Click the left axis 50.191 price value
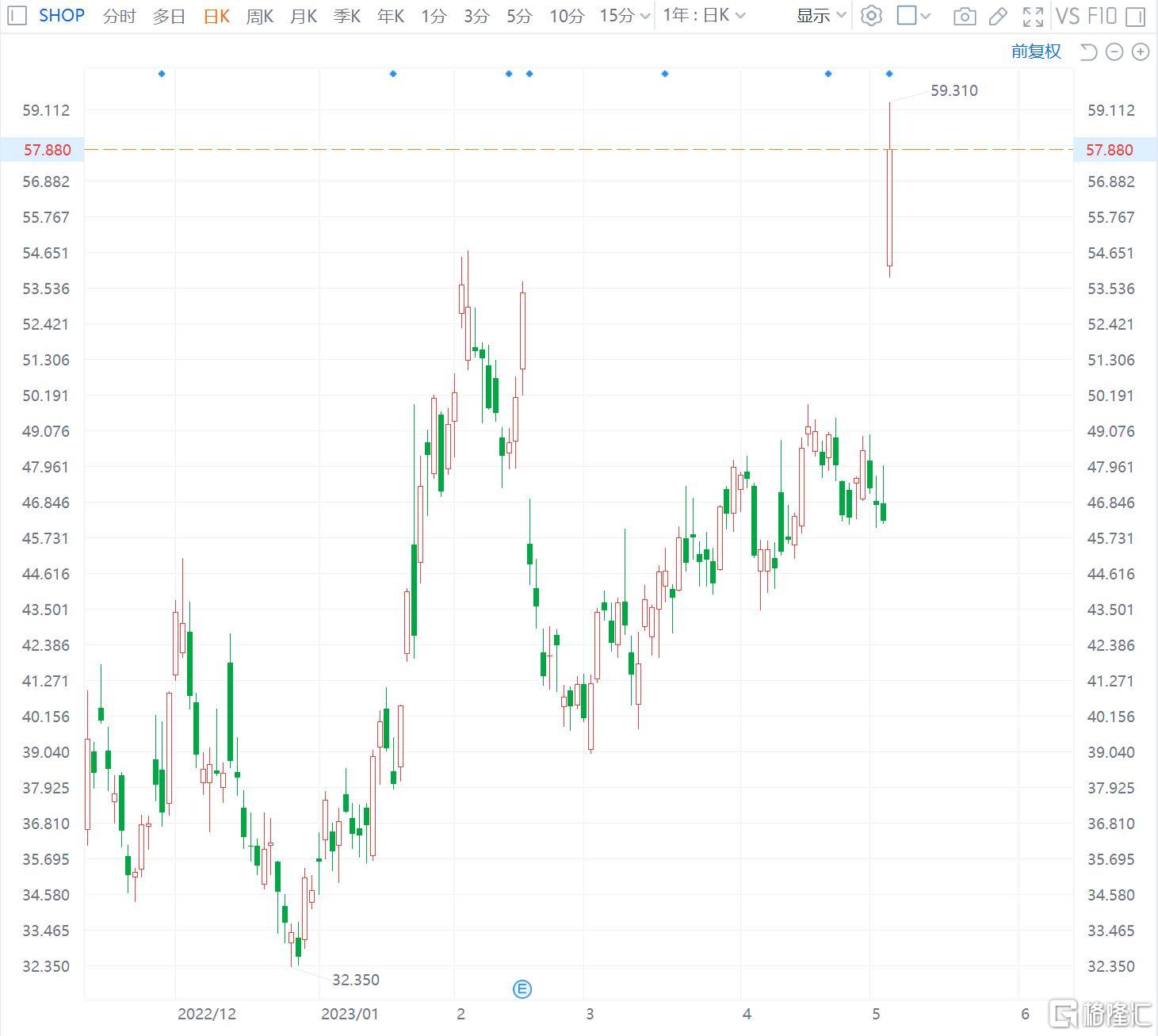1158x1036 pixels. click(46, 396)
